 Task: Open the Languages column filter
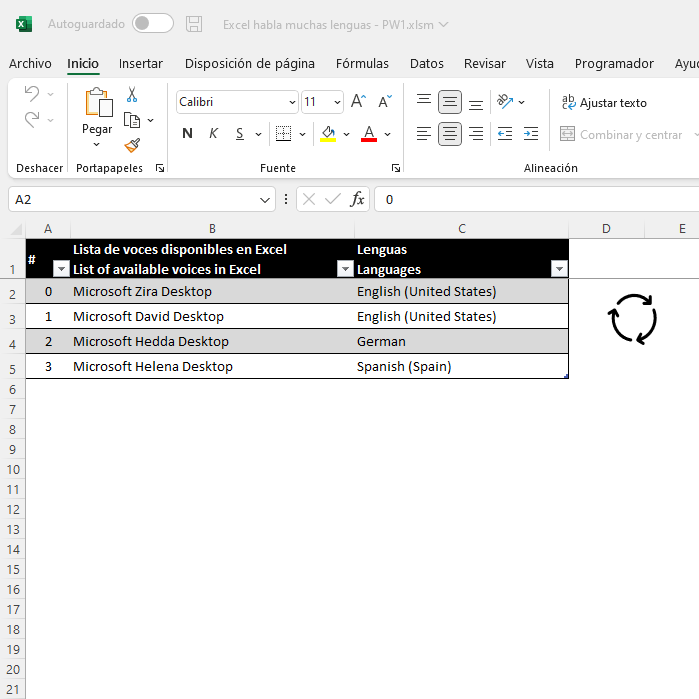[x=559, y=269]
